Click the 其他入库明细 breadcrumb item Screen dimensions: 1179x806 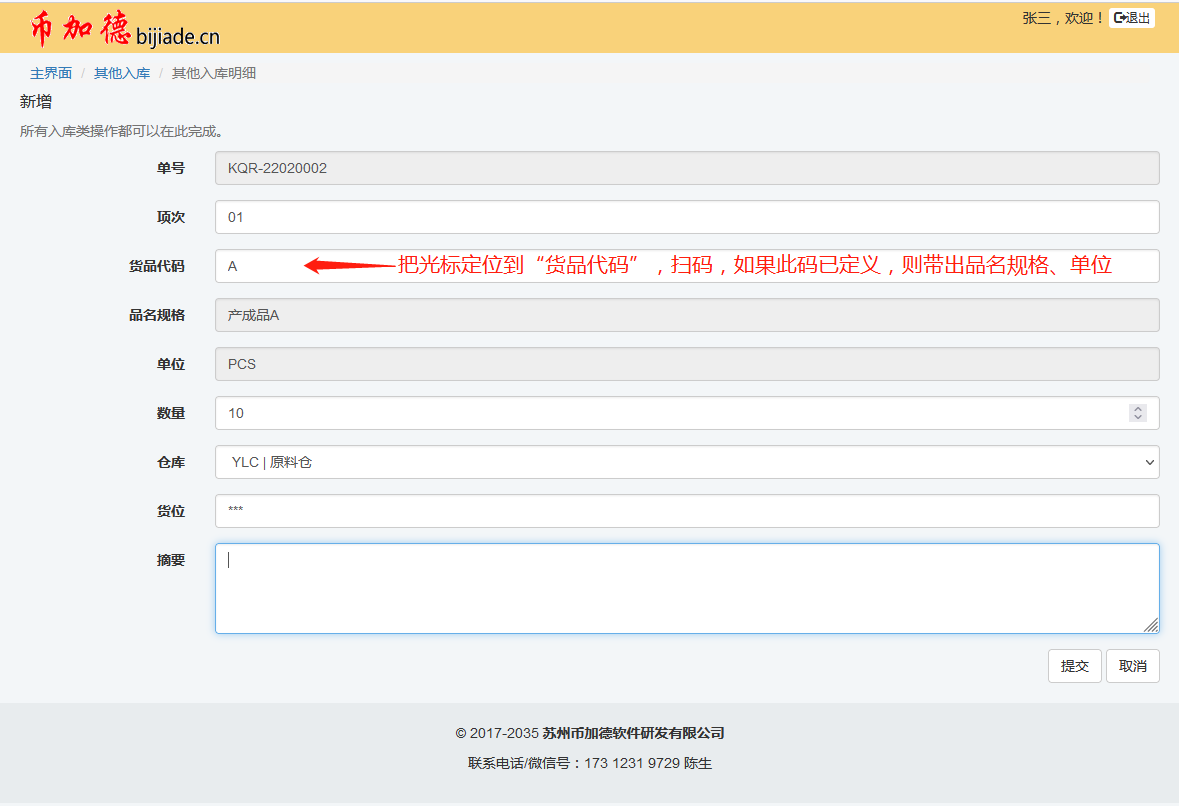pos(214,73)
